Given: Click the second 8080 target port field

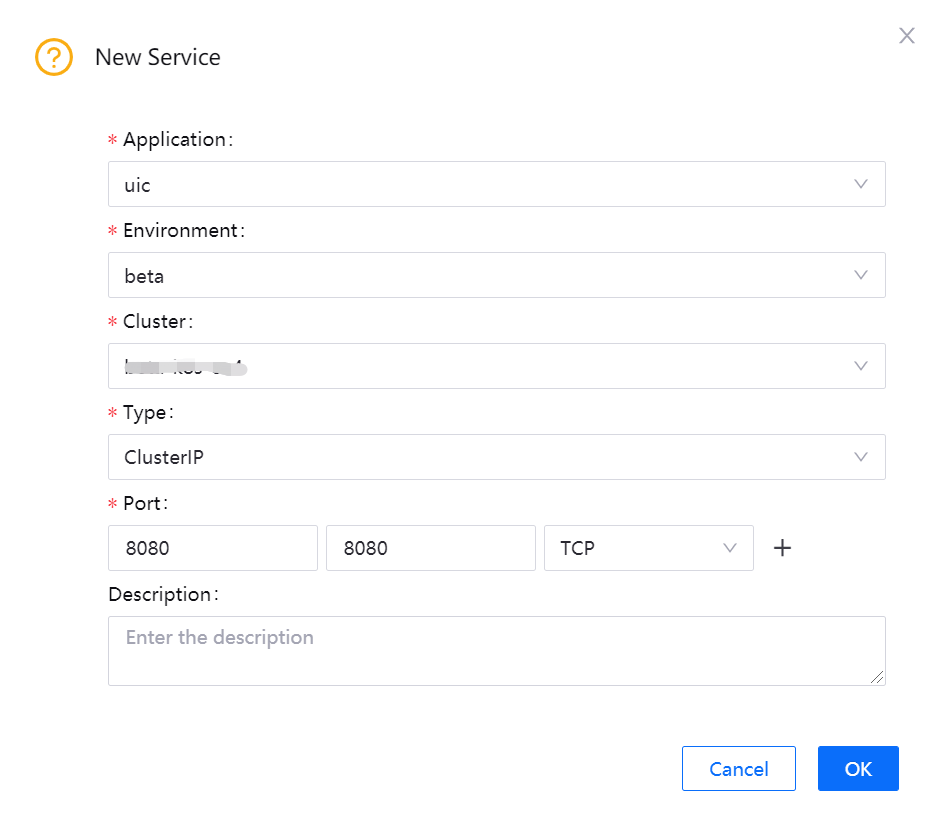Looking at the screenshot, I should 430,548.
